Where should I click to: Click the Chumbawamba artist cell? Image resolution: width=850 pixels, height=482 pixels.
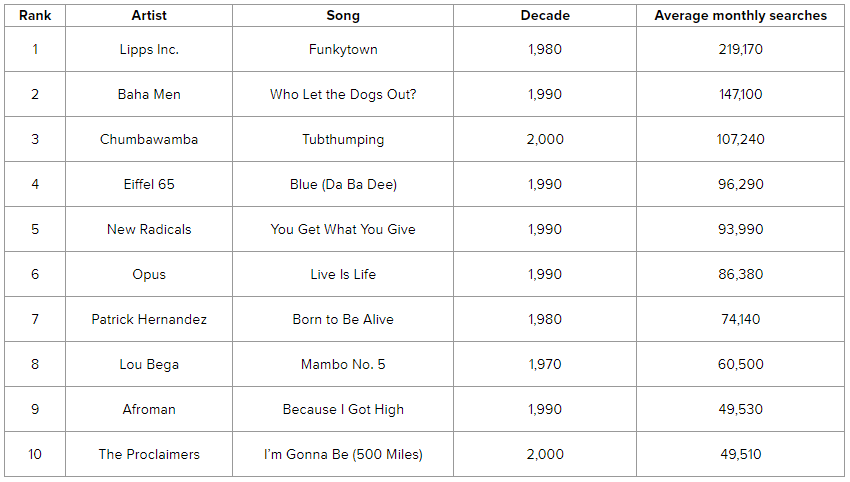point(149,139)
